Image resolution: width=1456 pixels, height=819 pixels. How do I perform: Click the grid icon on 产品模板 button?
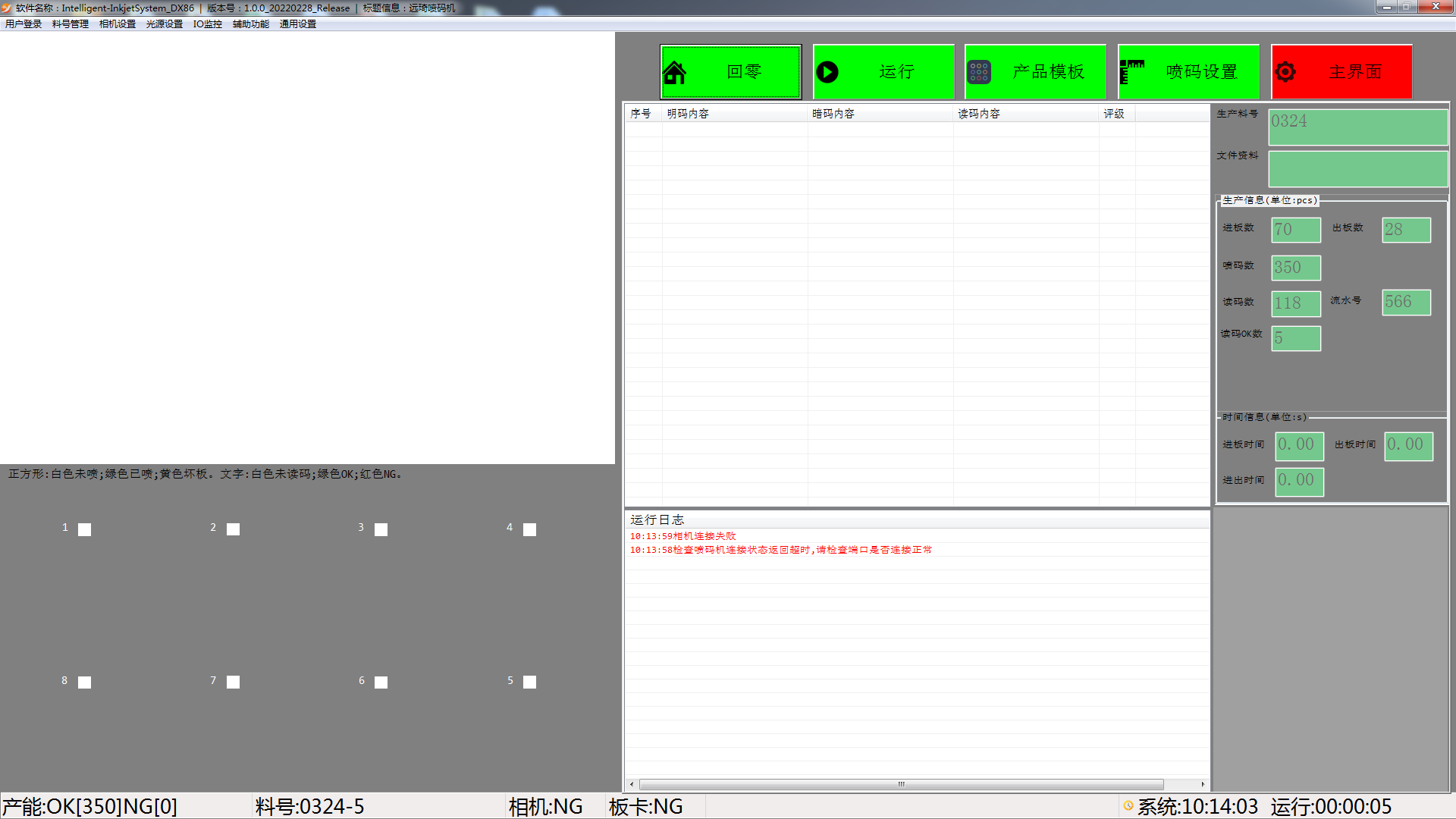[979, 72]
